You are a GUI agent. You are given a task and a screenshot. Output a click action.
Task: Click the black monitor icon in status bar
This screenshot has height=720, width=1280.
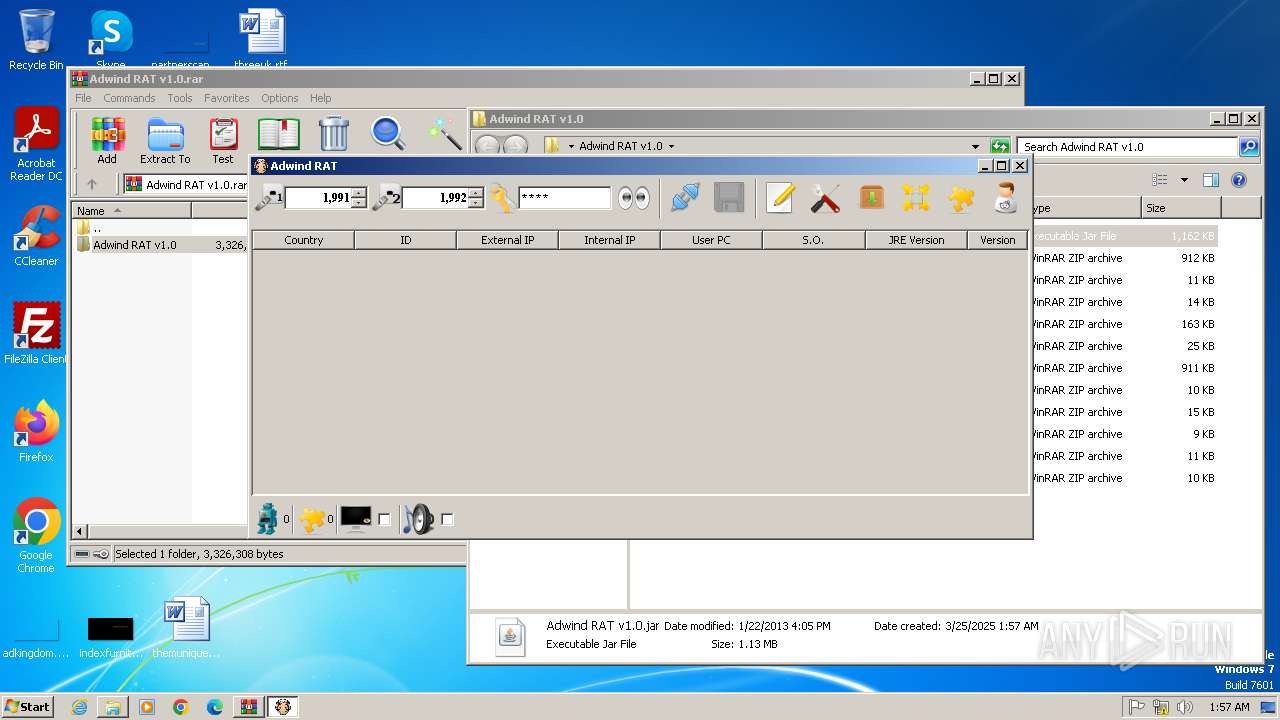[356, 519]
